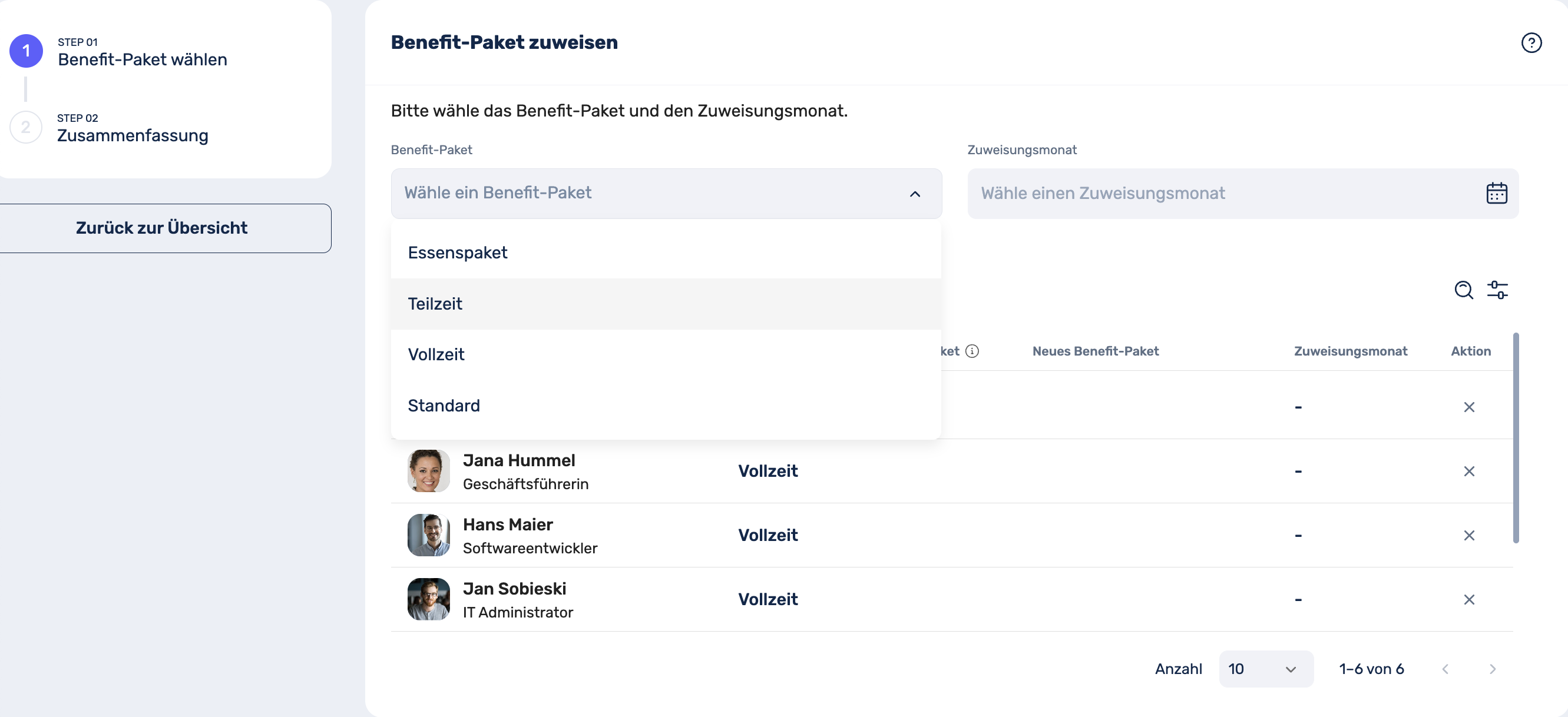Collapse the Benefit-Paket dropdown chevron

tap(914, 194)
